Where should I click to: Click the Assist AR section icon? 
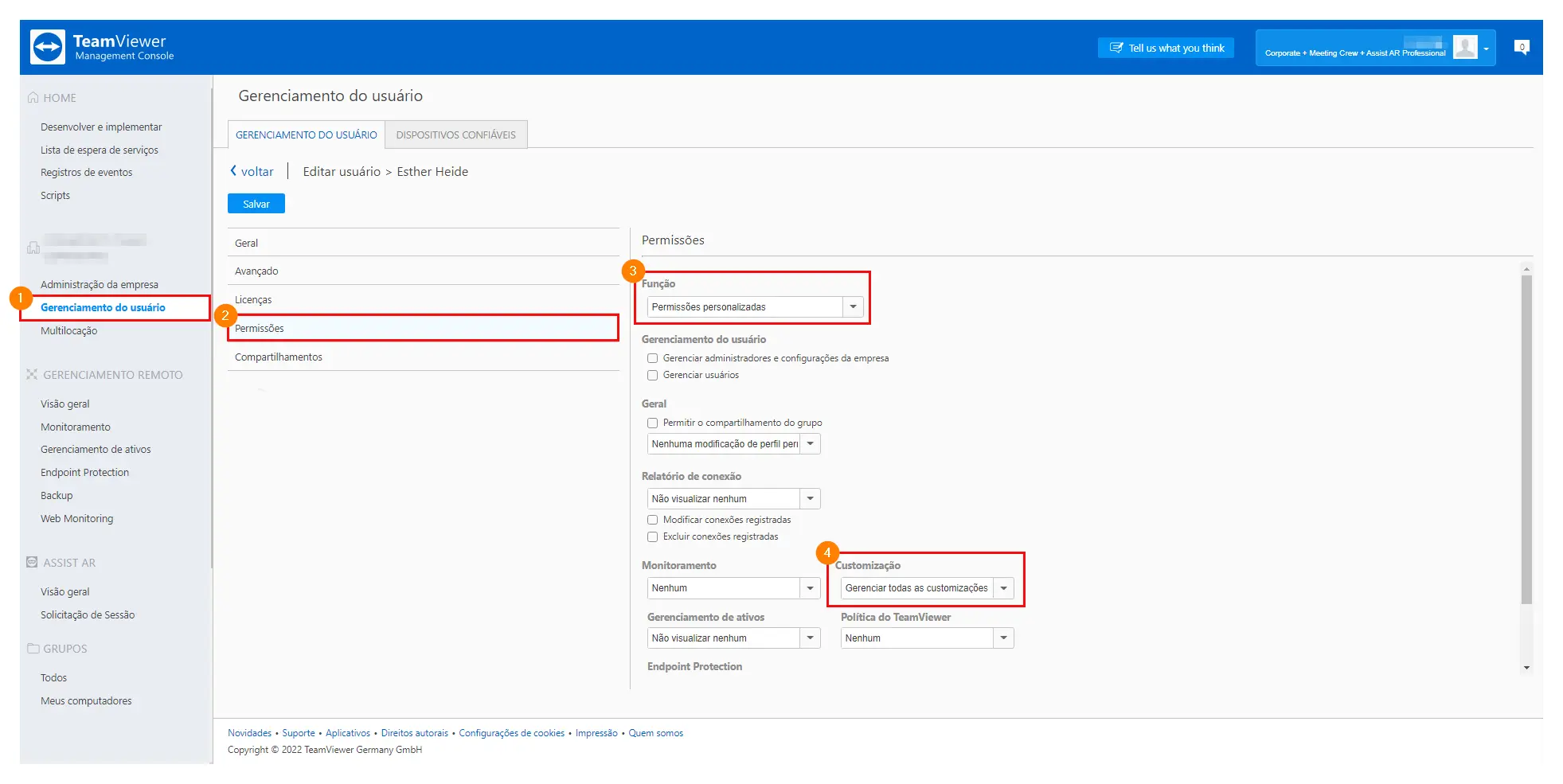pyautogui.click(x=32, y=562)
